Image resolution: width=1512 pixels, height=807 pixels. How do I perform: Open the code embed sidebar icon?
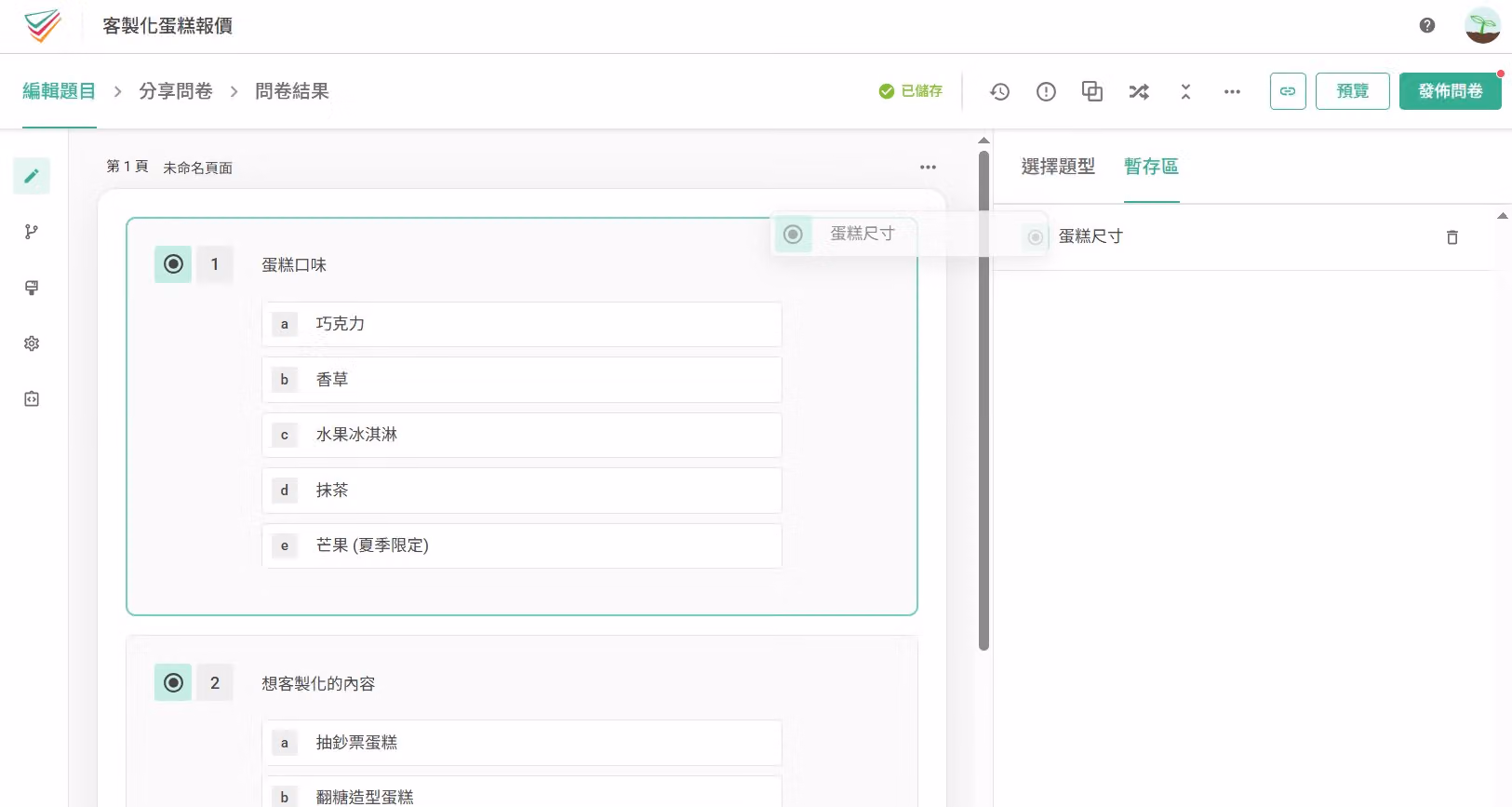32,399
